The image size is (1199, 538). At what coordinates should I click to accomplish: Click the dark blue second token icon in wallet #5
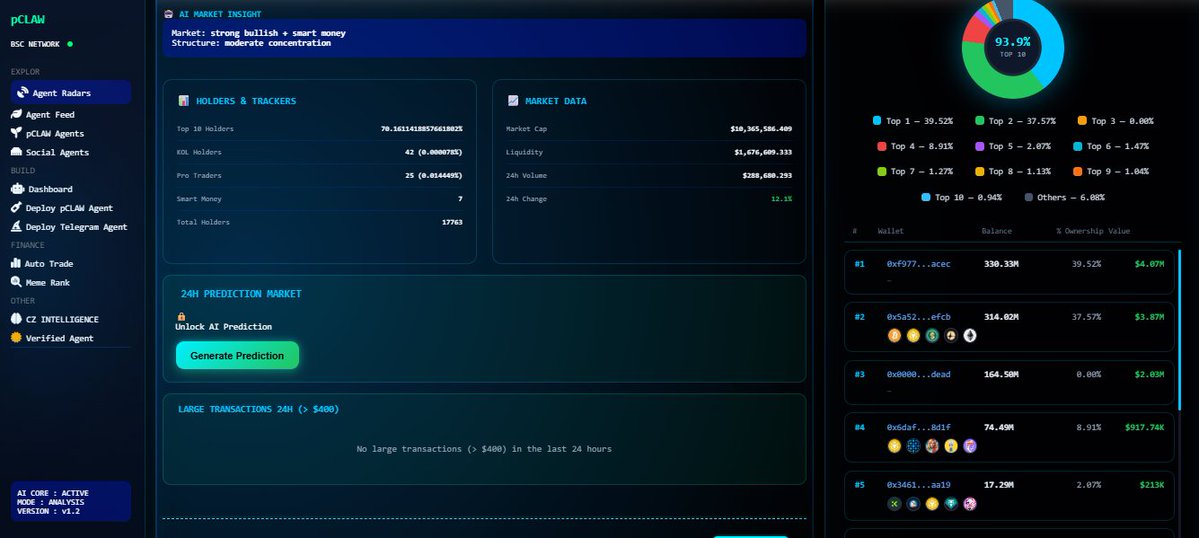[913, 504]
